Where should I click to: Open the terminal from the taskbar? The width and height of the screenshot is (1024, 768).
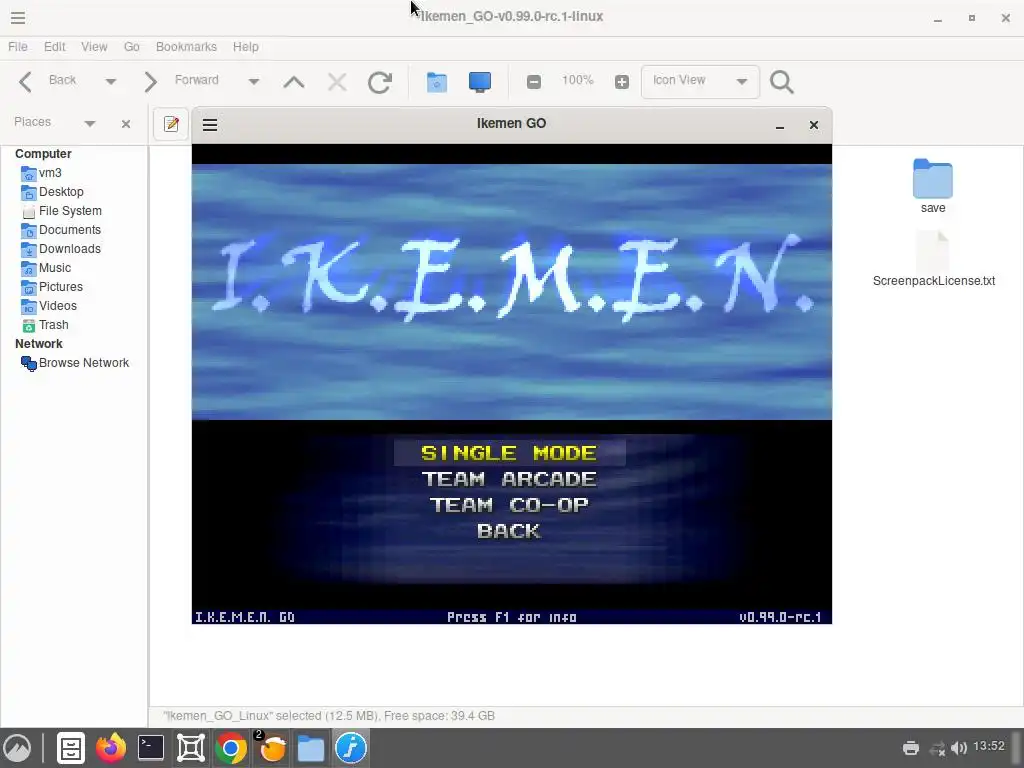[x=151, y=748]
